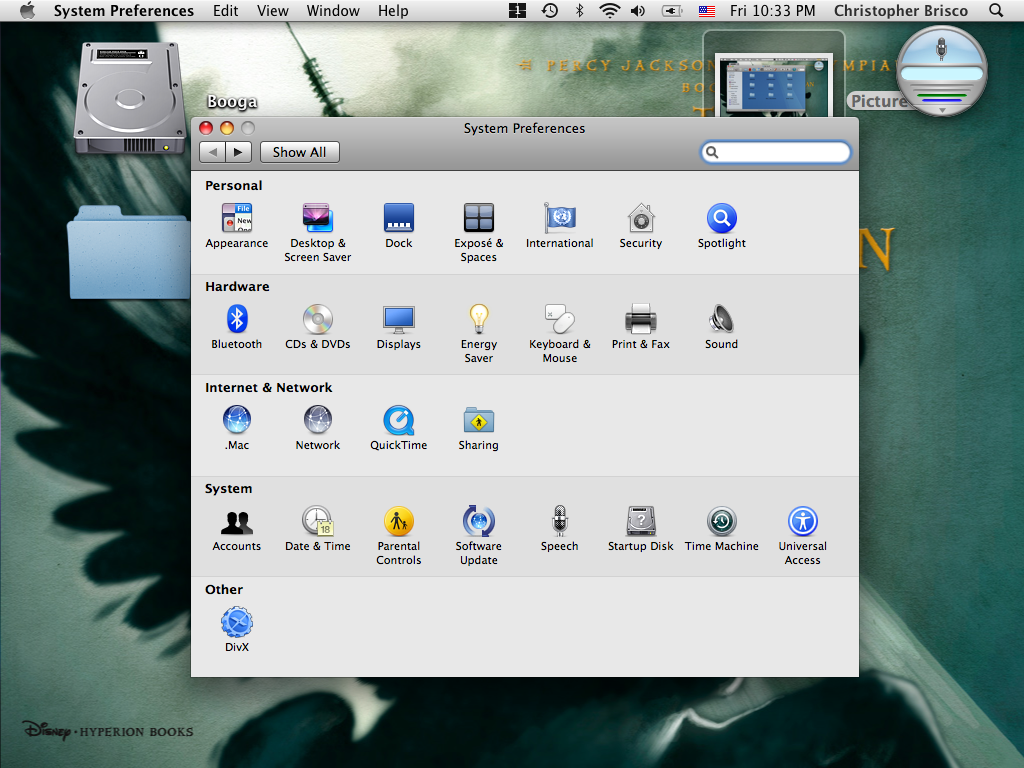
Task: Click the back navigation arrow
Action: (x=213, y=152)
